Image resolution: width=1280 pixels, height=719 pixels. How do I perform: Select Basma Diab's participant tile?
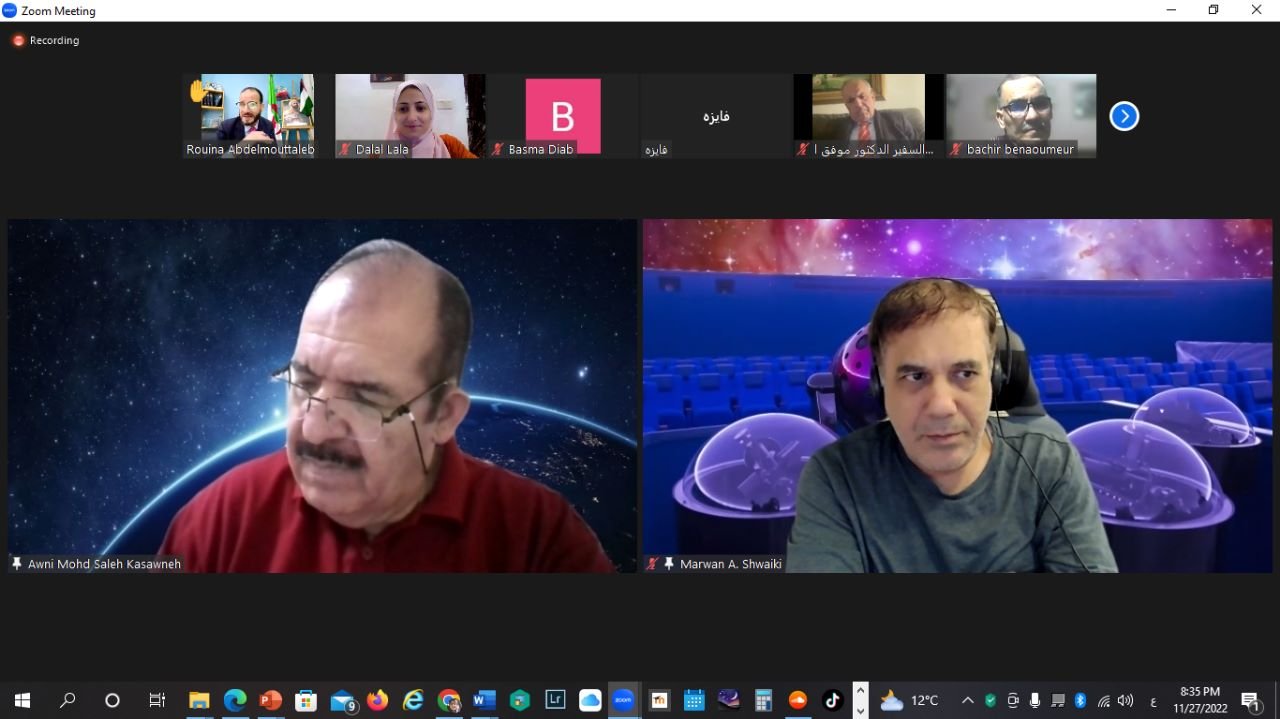click(563, 116)
